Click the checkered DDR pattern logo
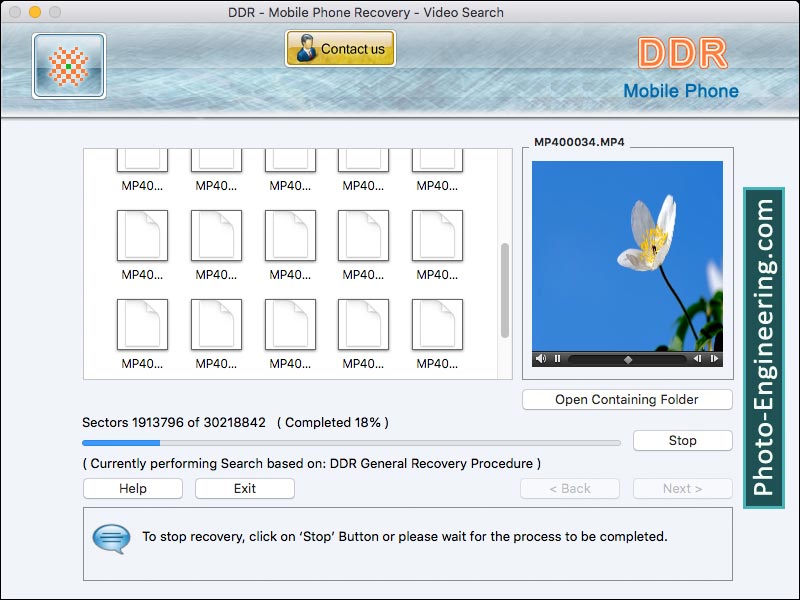Viewport: 800px width, 600px height. [x=68, y=65]
